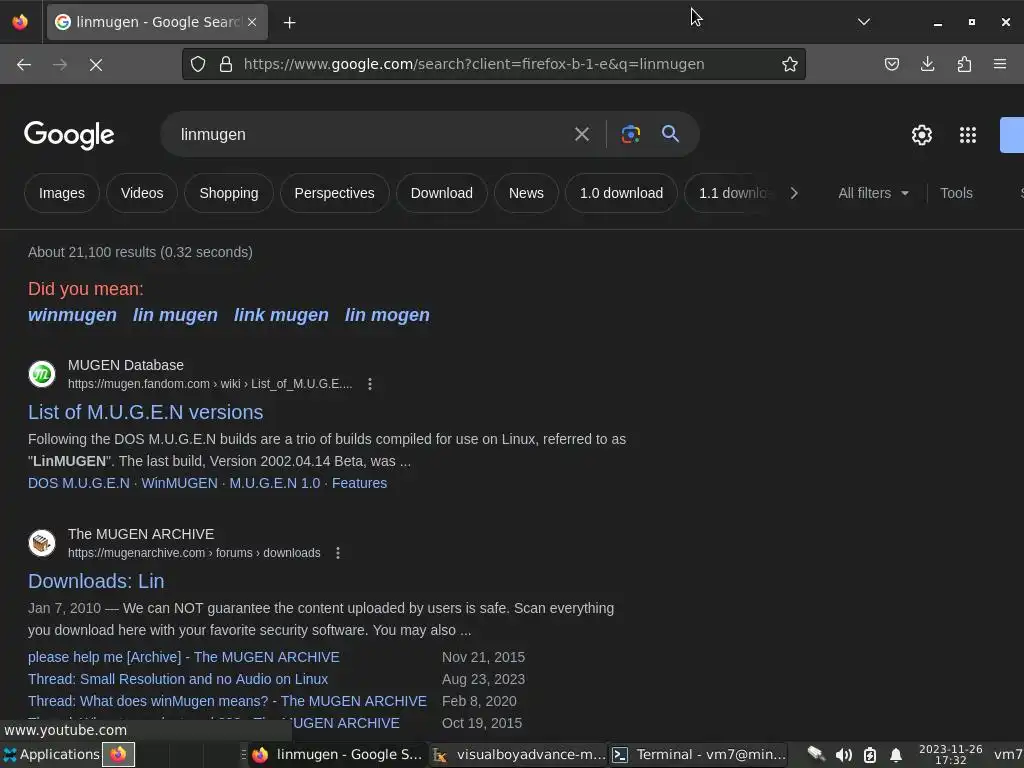
Task: Open Firefox extensions menu
Action: pyautogui.click(x=964, y=64)
